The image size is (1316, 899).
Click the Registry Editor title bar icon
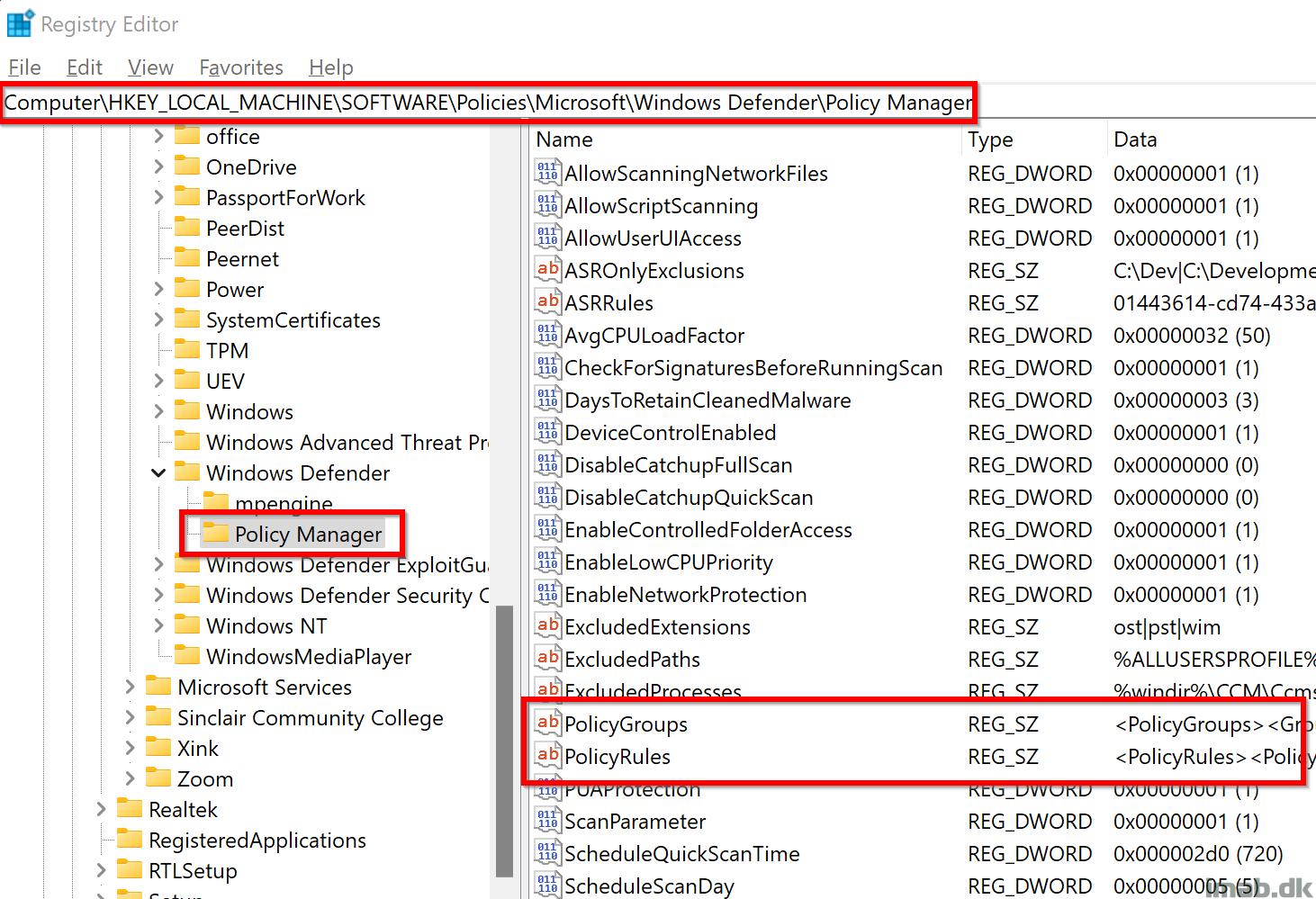[20, 23]
